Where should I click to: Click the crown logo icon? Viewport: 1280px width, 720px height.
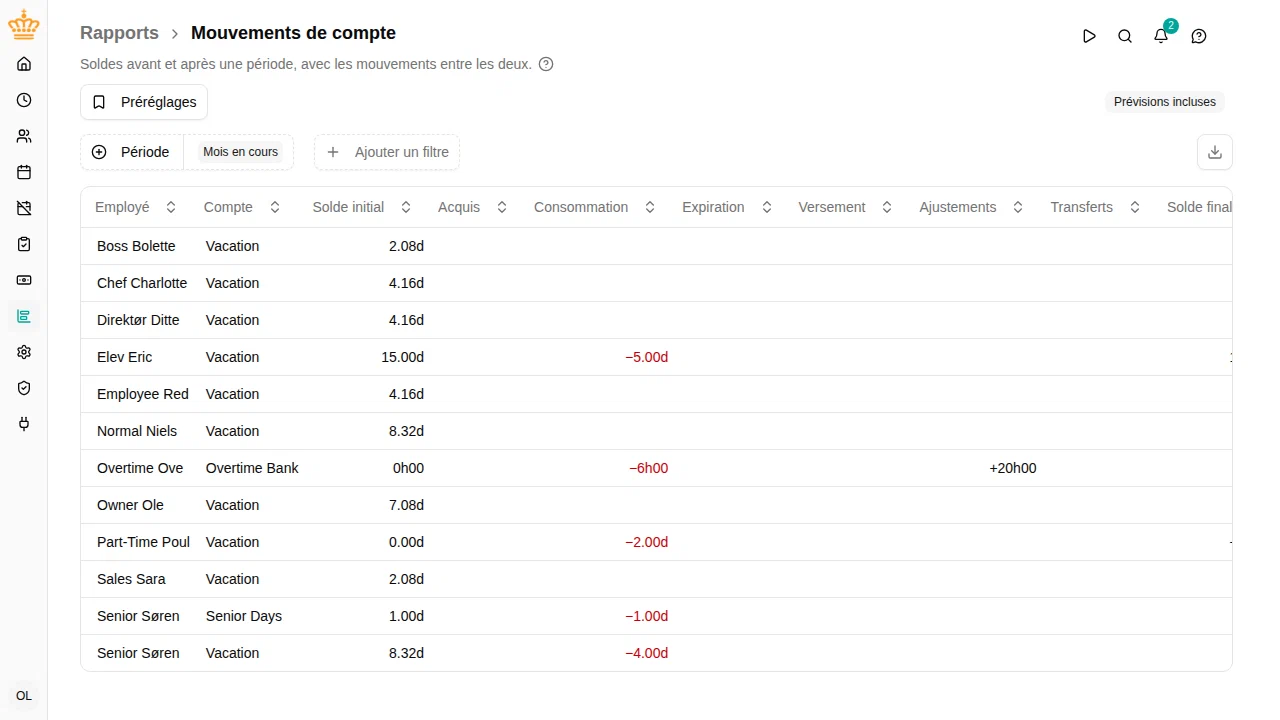24,25
